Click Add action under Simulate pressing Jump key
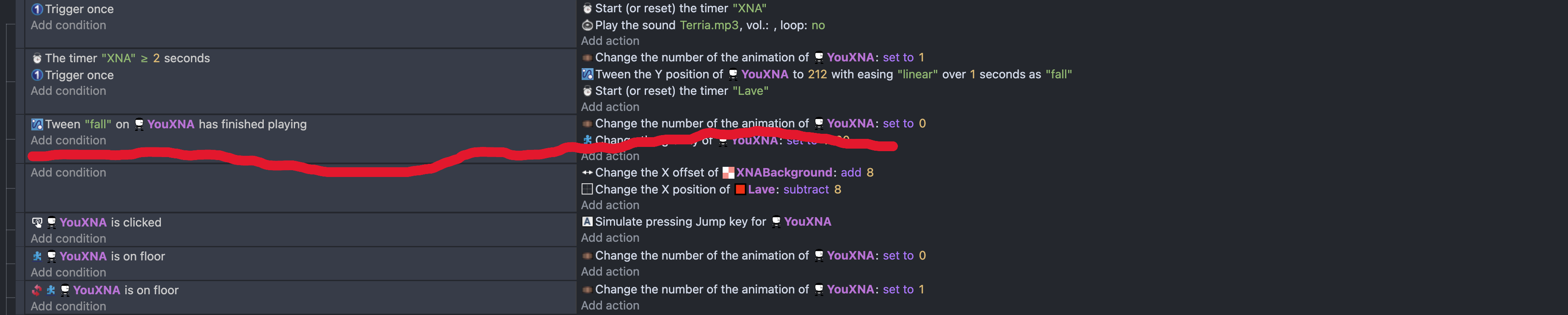This screenshot has width=1568, height=315. 610,238
